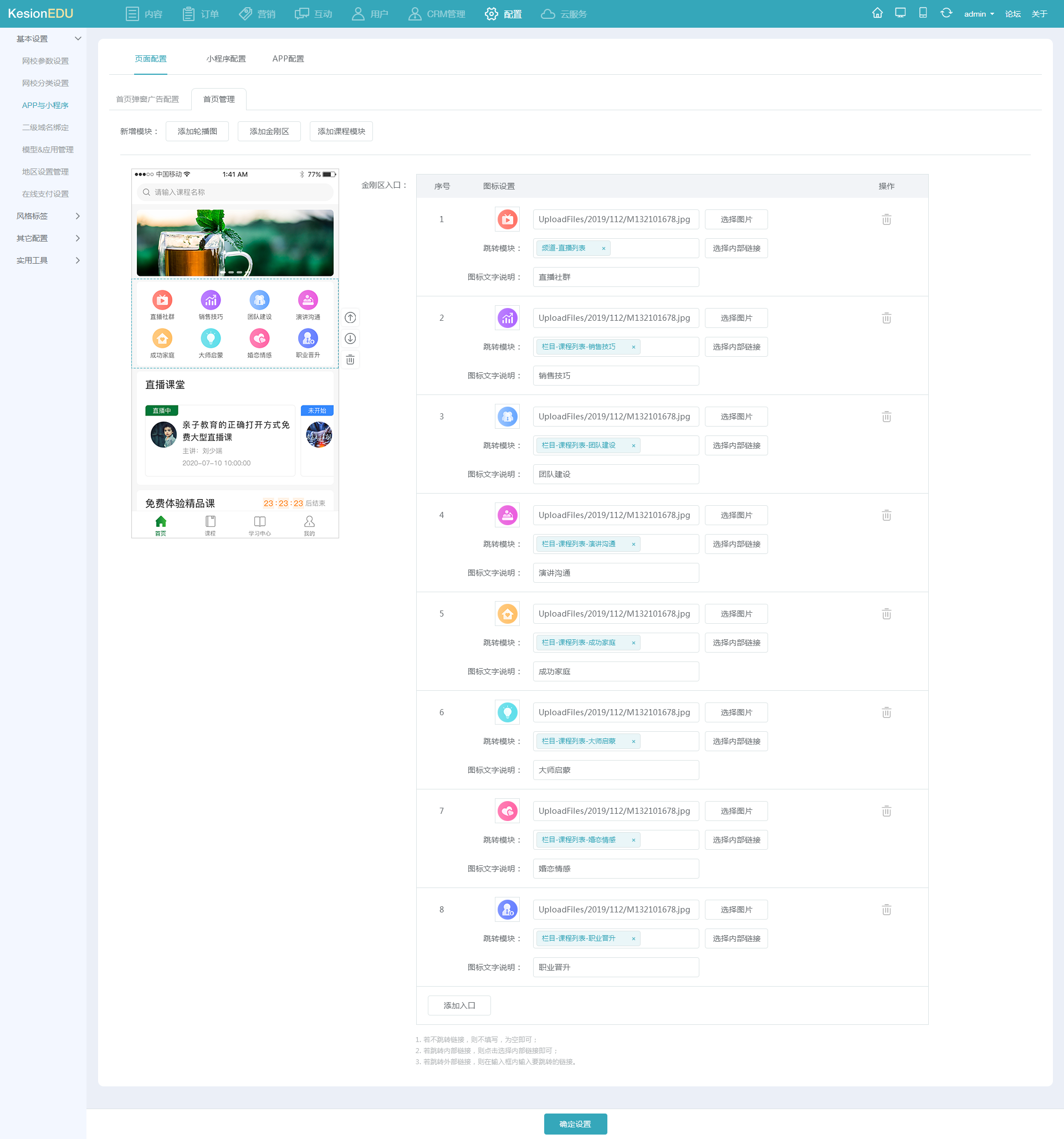Select 我的 in the phone preview bottom navigation
The width and height of the screenshot is (1064, 1139).
[x=309, y=523]
